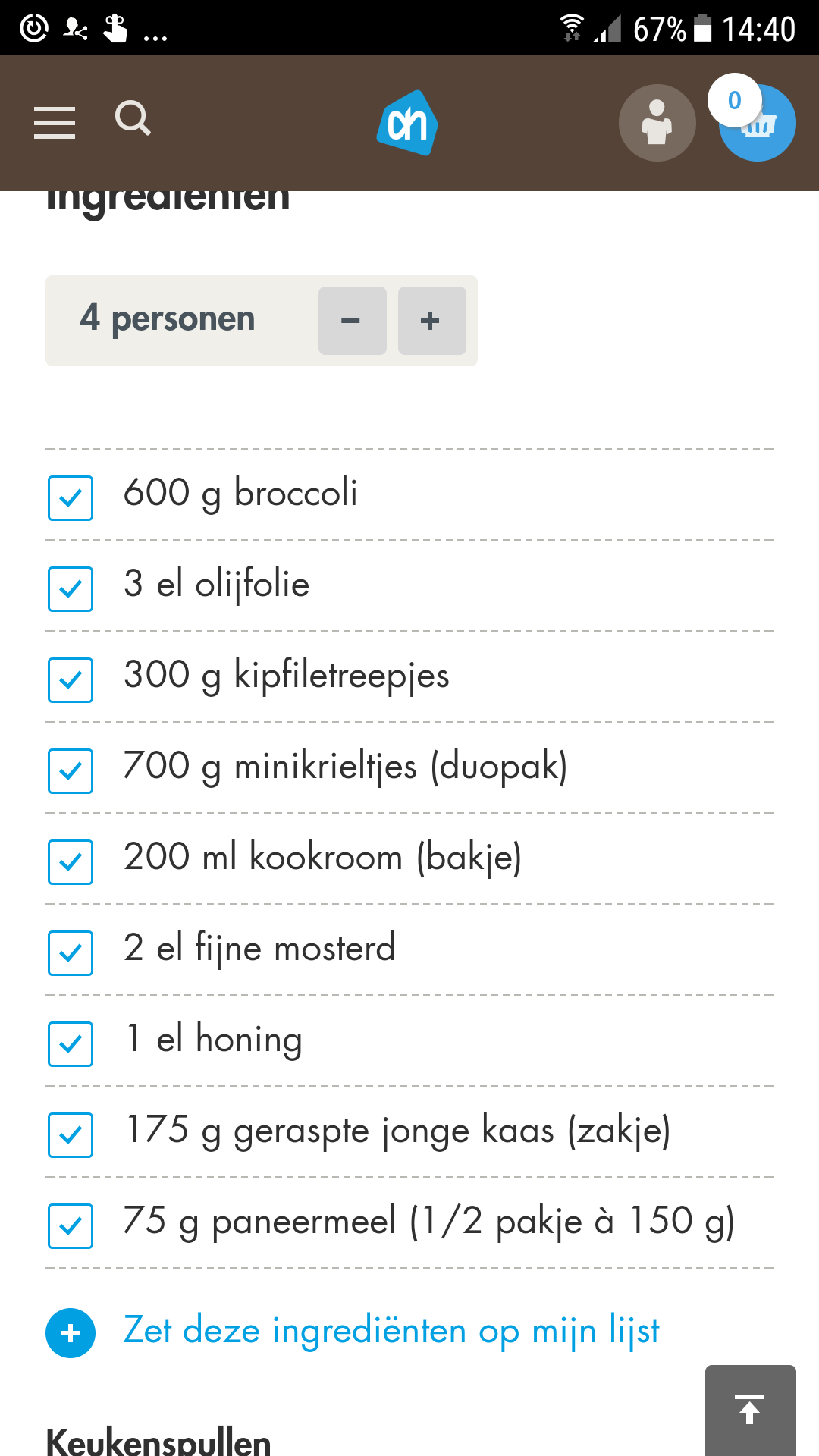Select the 75 g paneermeel item text

coord(429,1222)
